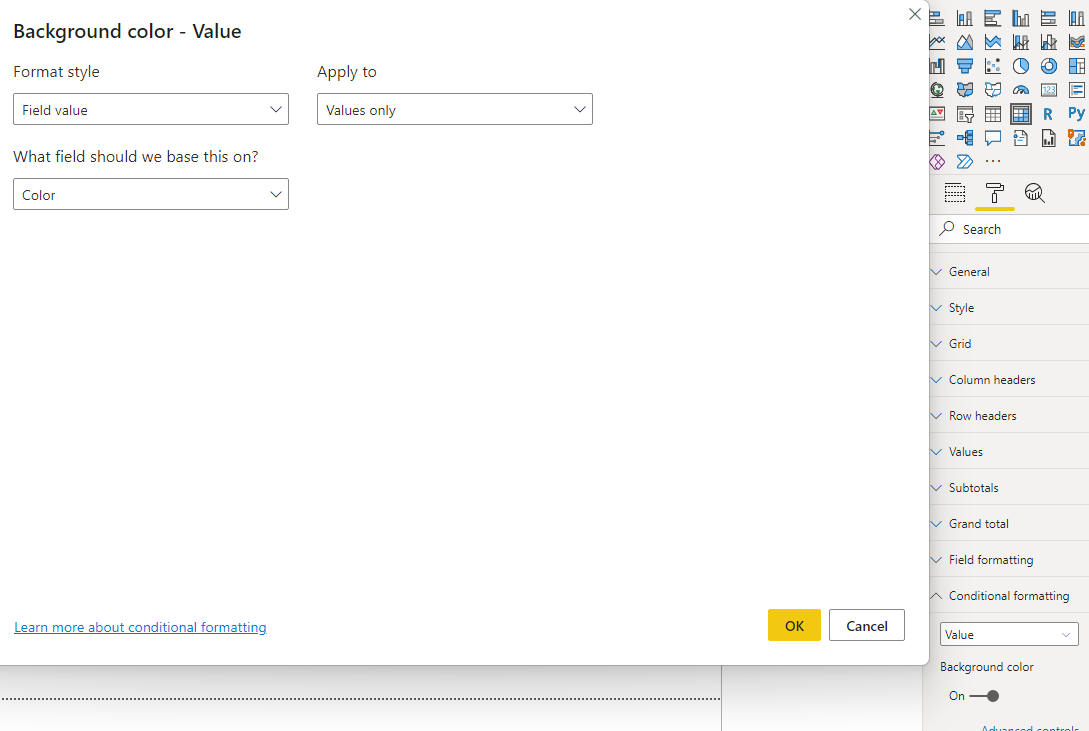Select the Slicer visual
The width and height of the screenshot is (1089, 731).
tap(965, 114)
